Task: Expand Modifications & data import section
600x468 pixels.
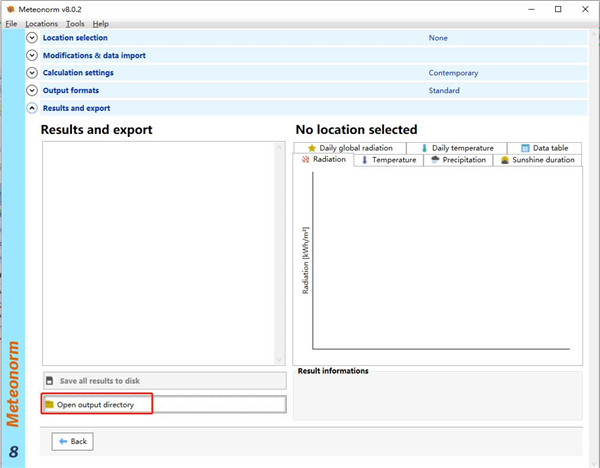Action: (x=32, y=55)
